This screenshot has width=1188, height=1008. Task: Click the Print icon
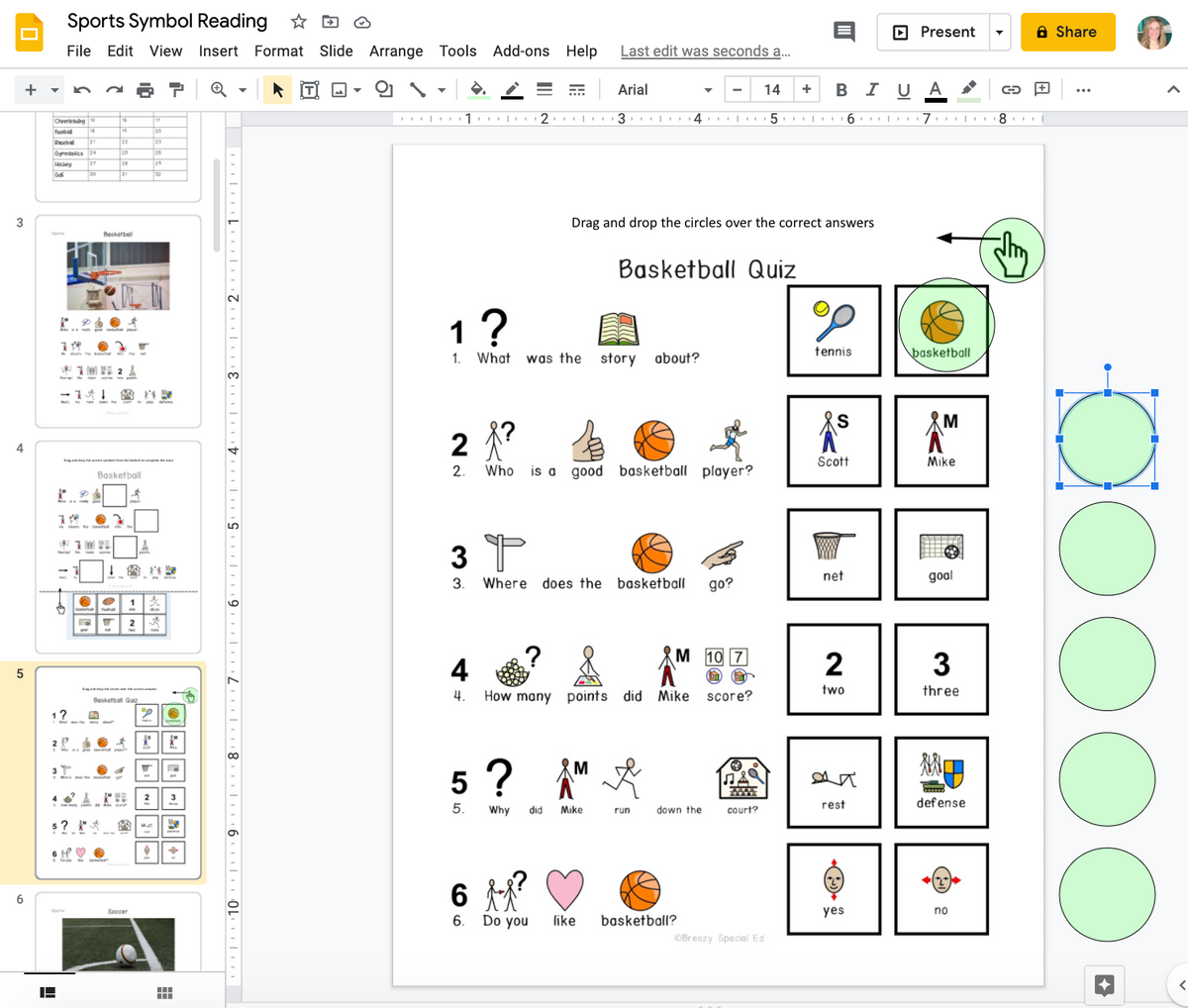click(146, 89)
